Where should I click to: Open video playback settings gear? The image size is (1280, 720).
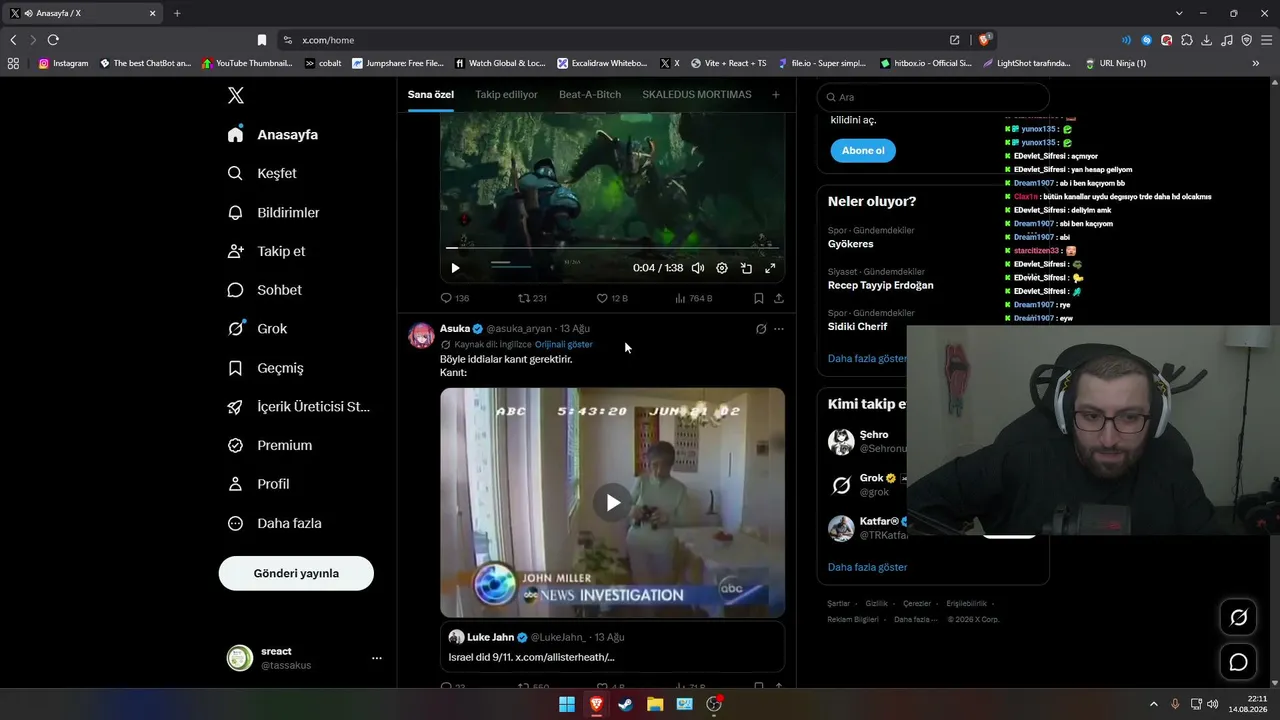[x=722, y=268]
